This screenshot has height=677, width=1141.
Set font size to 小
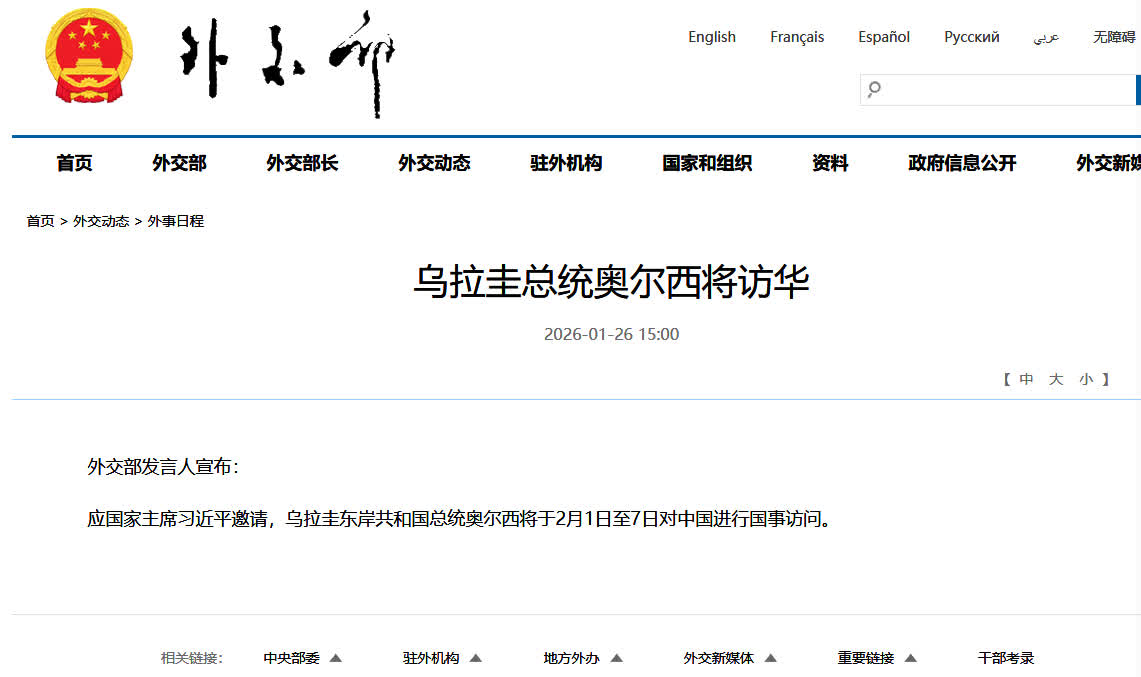(1086, 379)
